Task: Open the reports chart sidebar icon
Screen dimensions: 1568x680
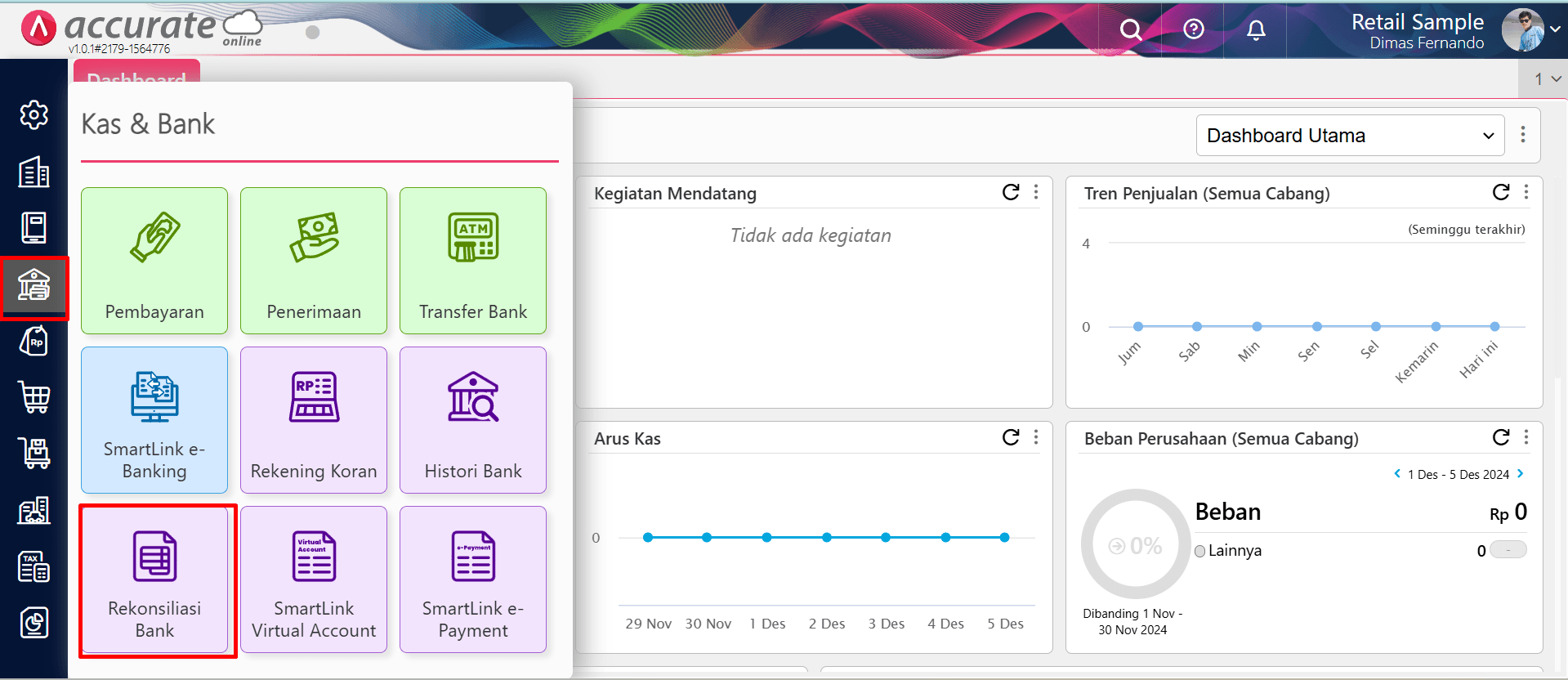Action: [x=34, y=623]
